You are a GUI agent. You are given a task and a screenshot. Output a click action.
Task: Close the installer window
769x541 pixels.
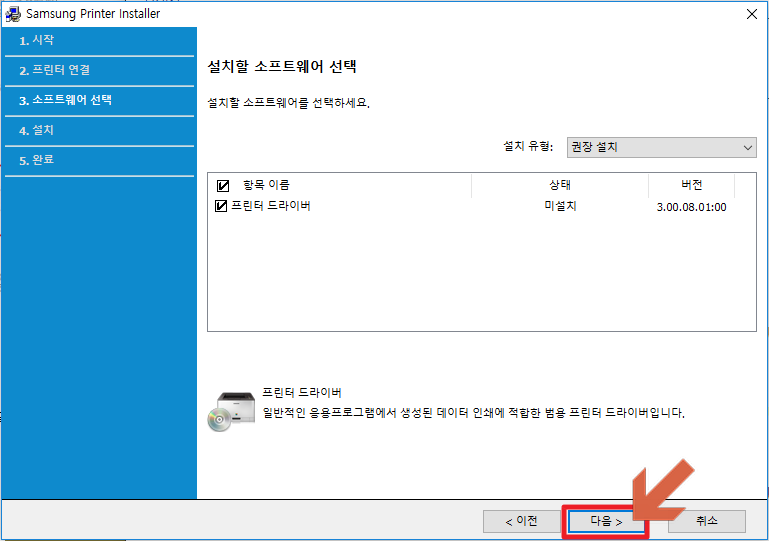click(x=752, y=14)
